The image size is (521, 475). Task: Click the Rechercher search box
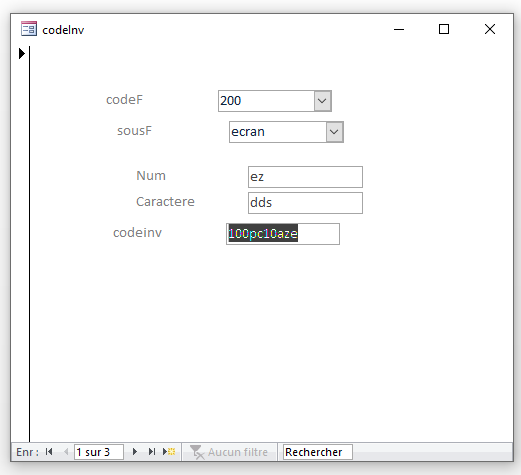(318, 452)
